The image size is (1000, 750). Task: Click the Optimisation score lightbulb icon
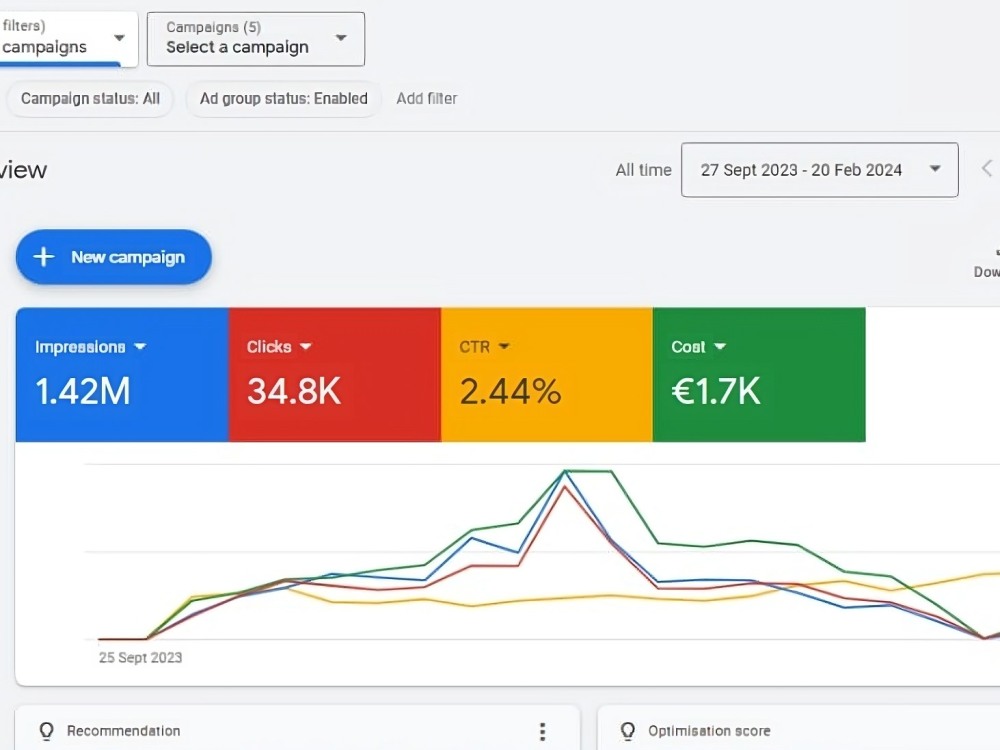tap(628, 731)
